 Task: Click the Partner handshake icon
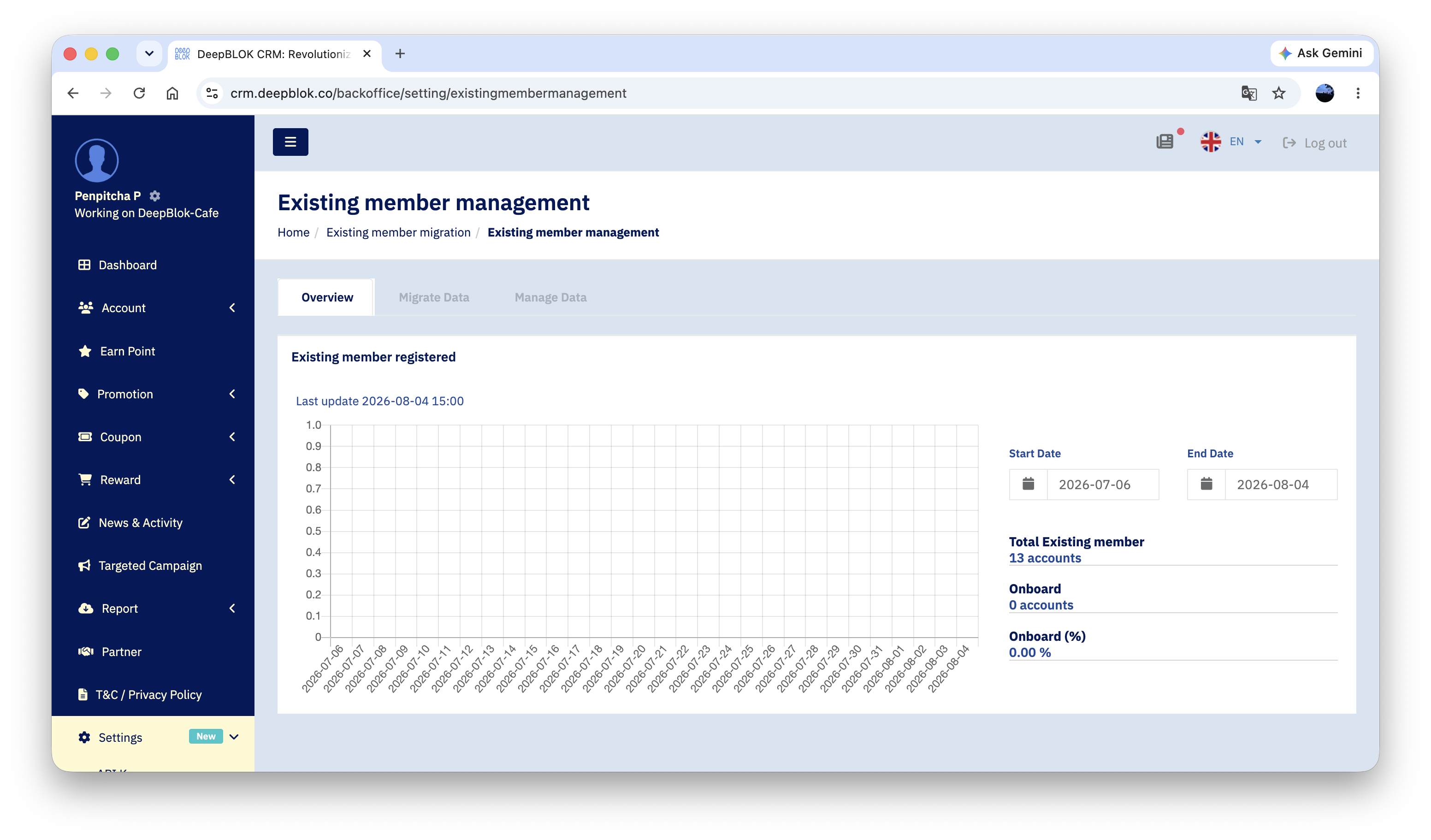point(86,651)
